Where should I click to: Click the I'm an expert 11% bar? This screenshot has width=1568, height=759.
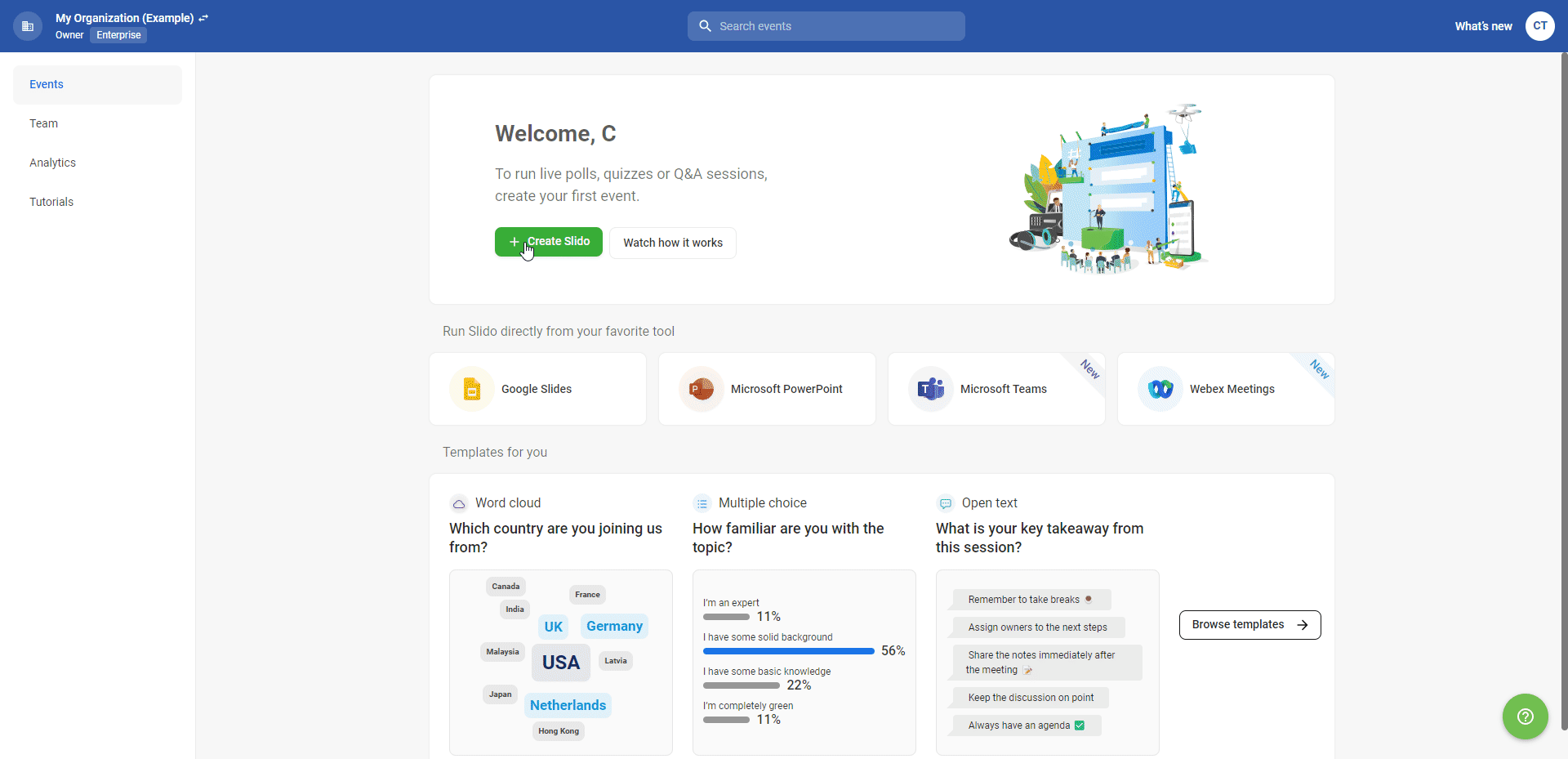coord(726,617)
